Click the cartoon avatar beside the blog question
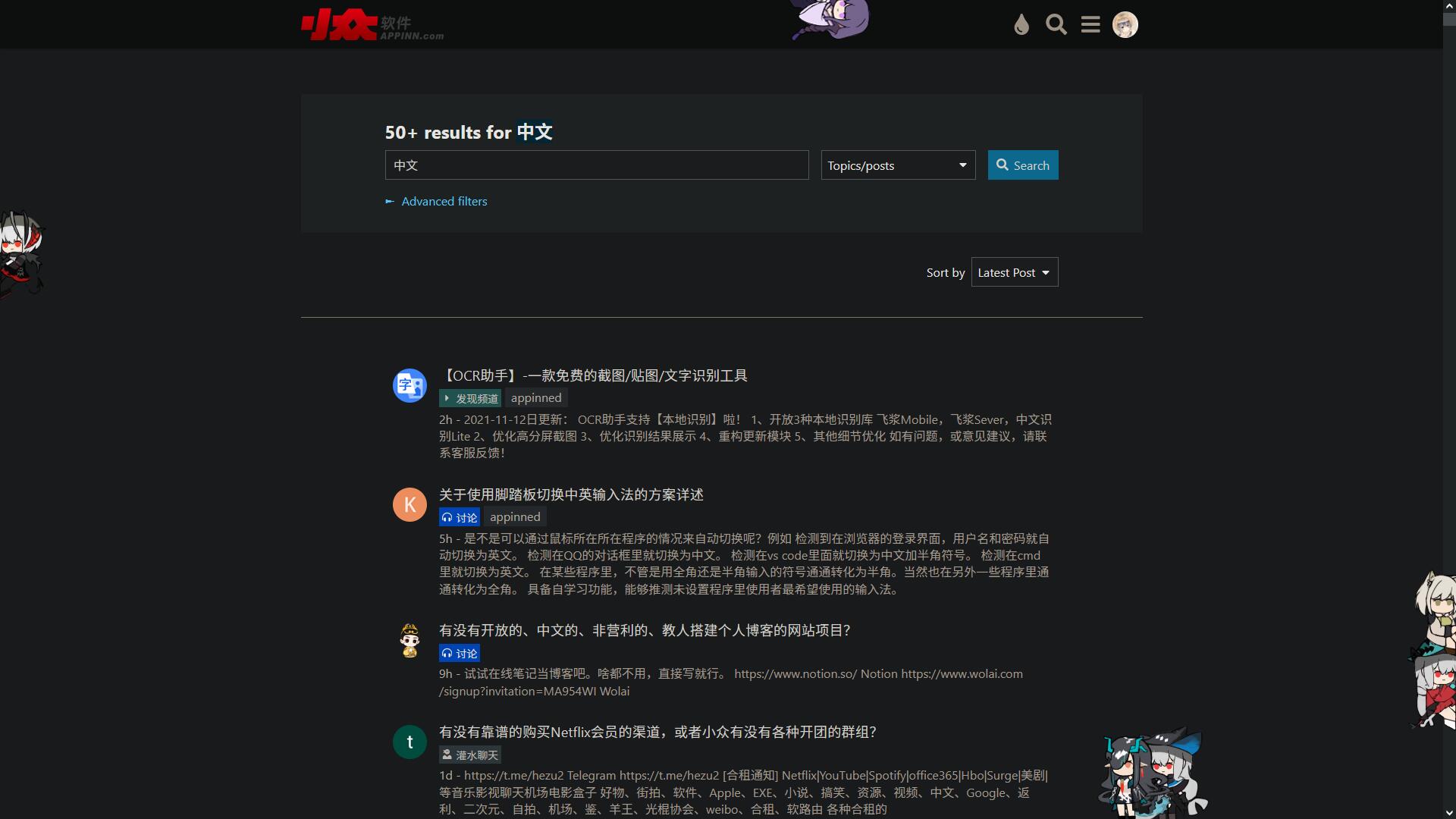1456x819 pixels. pos(409,641)
